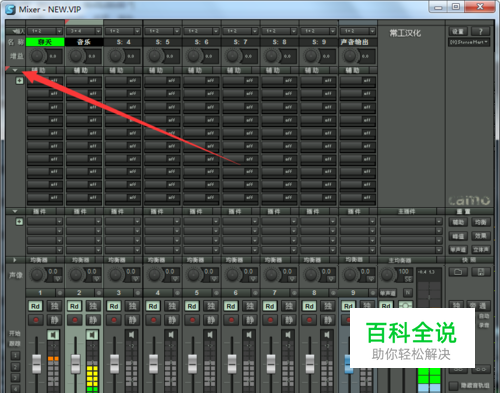Click the 音乐 channel name field
This screenshot has width=500, height=393.
[84, 42]
